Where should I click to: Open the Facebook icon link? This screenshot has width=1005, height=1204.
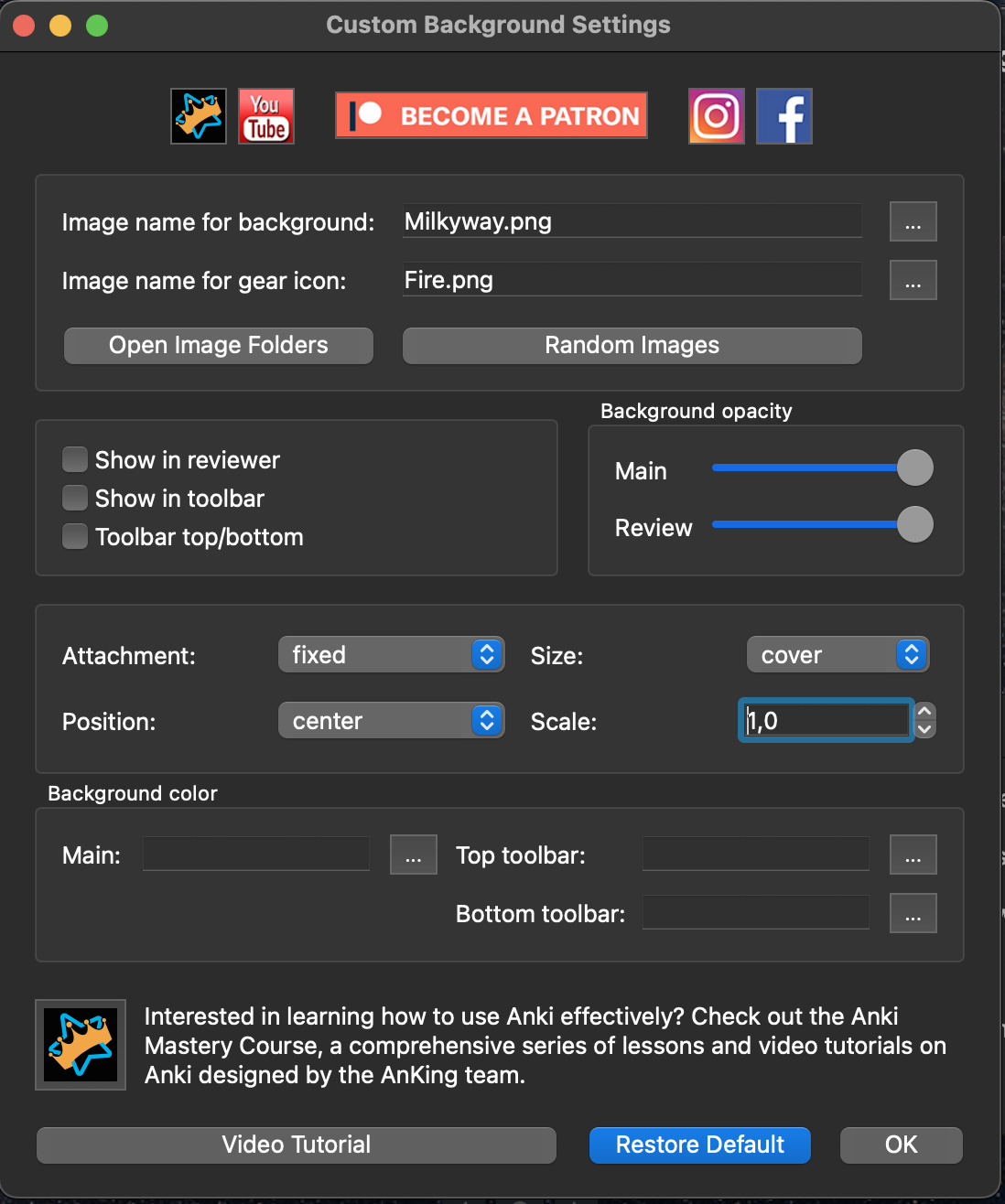coord(784,116)
